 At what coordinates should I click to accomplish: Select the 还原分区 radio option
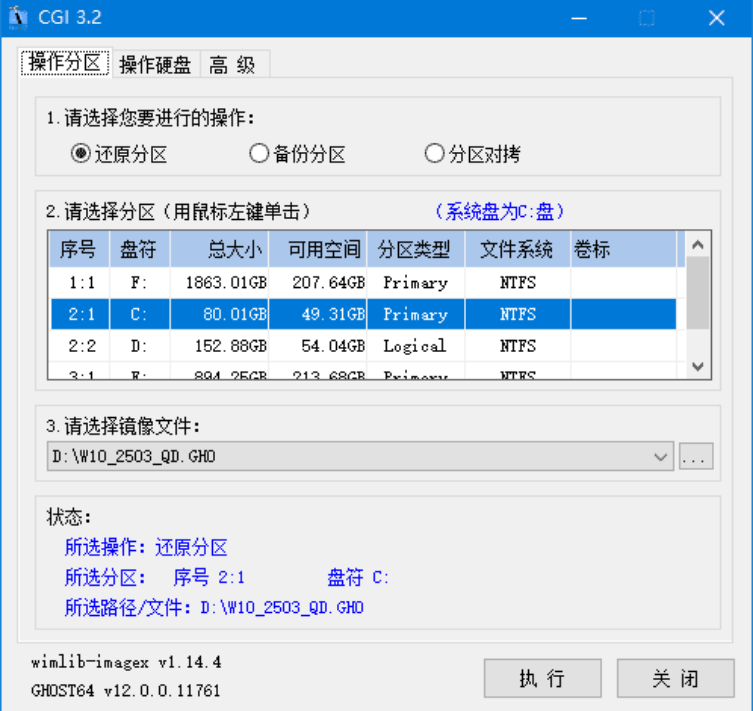[x=81, y=154]
